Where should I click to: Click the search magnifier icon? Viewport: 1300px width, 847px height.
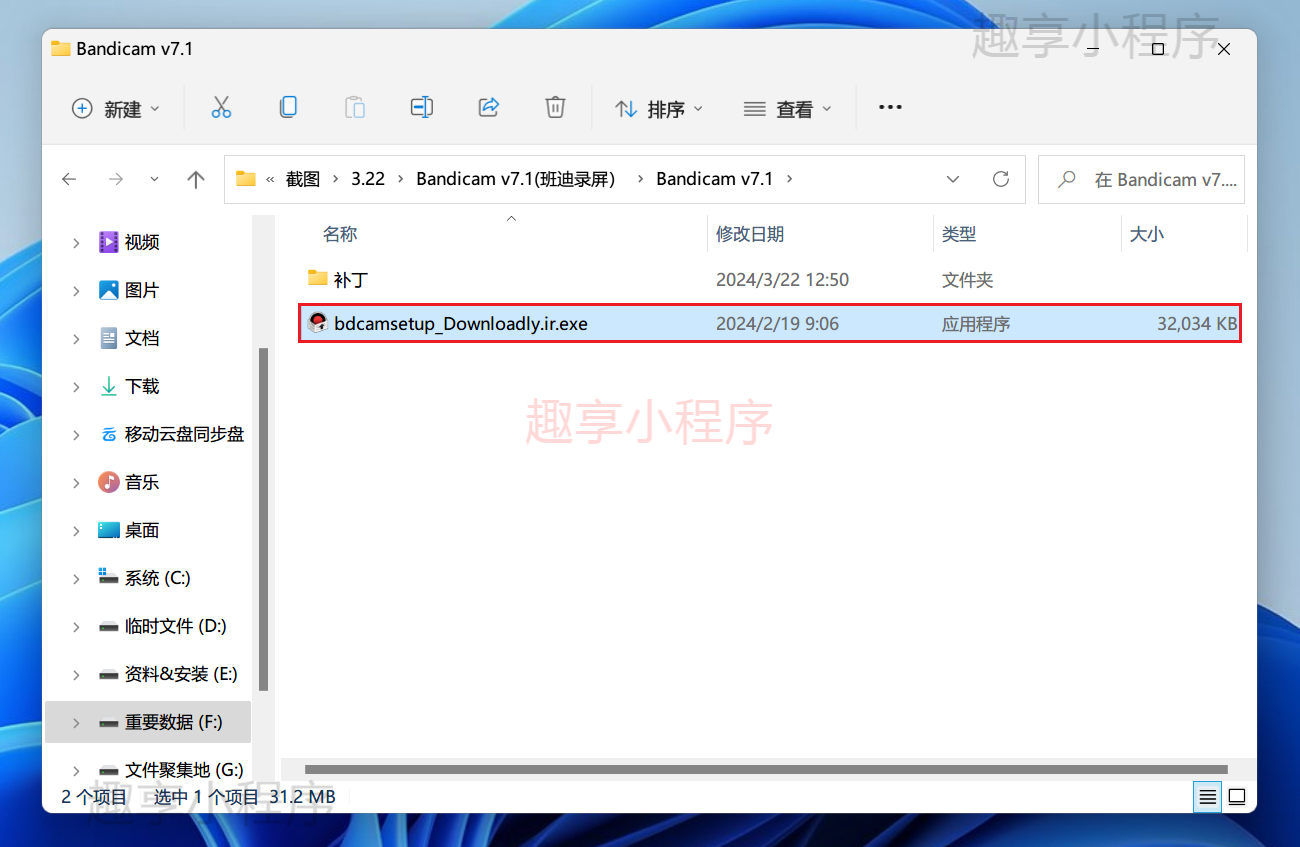1067,179
